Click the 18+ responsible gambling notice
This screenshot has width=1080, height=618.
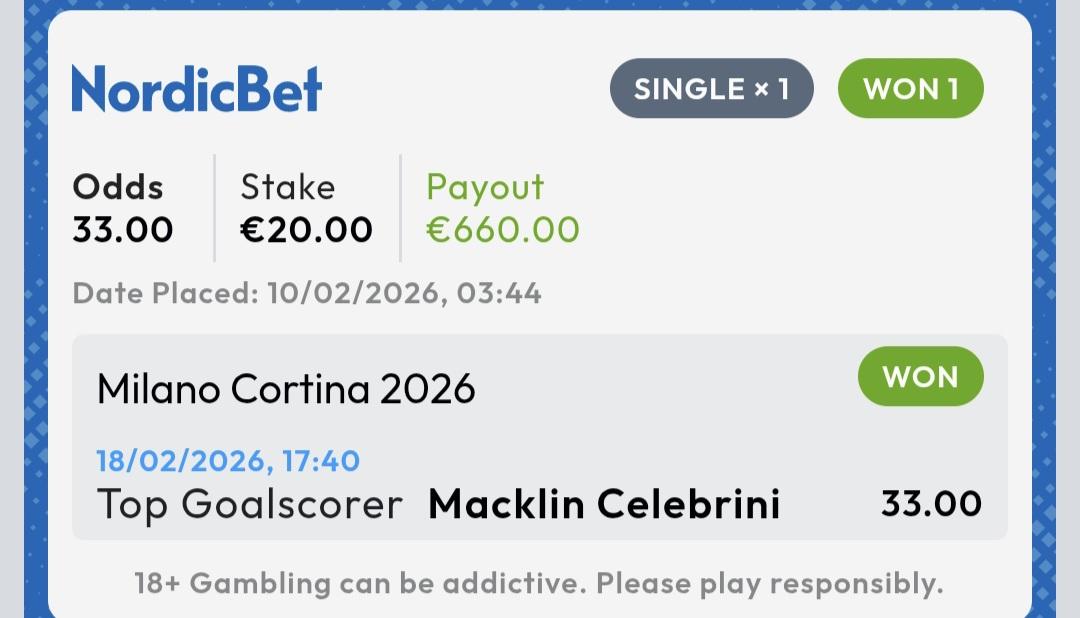(539, 583)
